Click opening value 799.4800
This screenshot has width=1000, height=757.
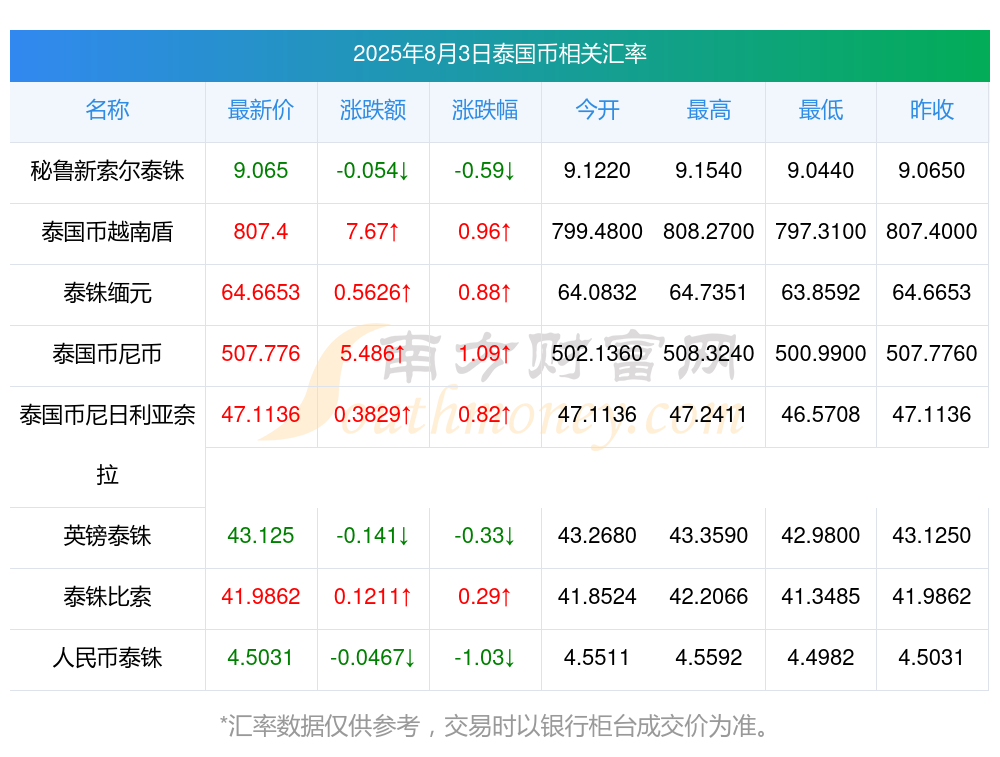pyautogui.click(x=597, y=232)
